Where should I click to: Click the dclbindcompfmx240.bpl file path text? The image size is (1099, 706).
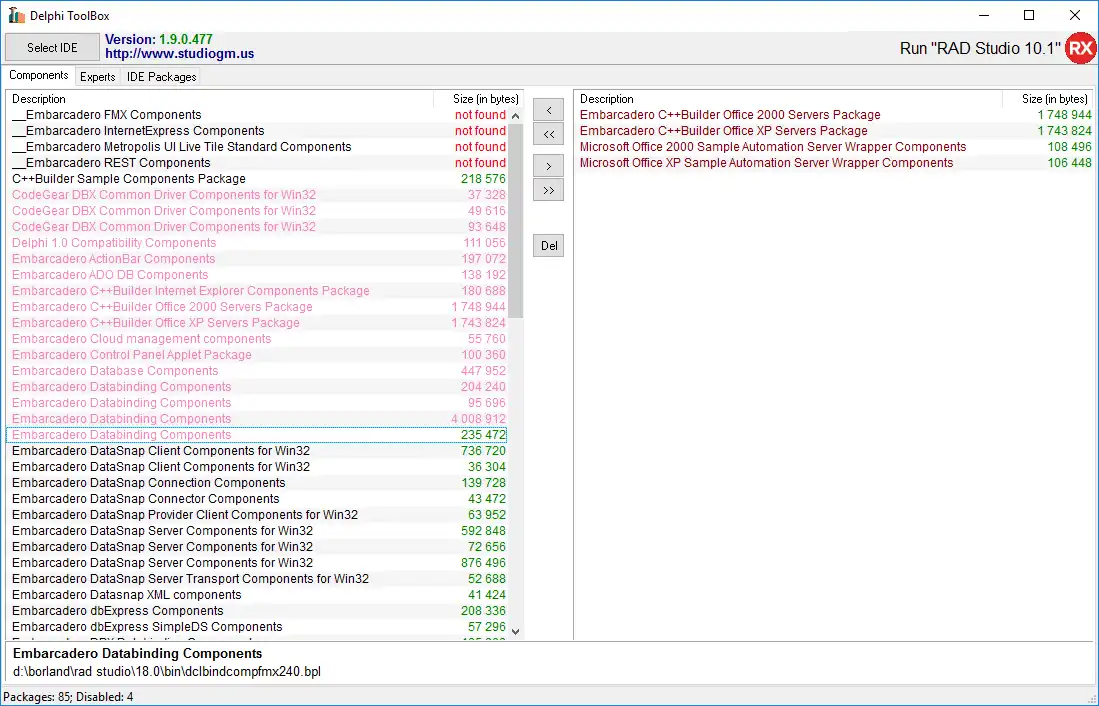[167, 672]
